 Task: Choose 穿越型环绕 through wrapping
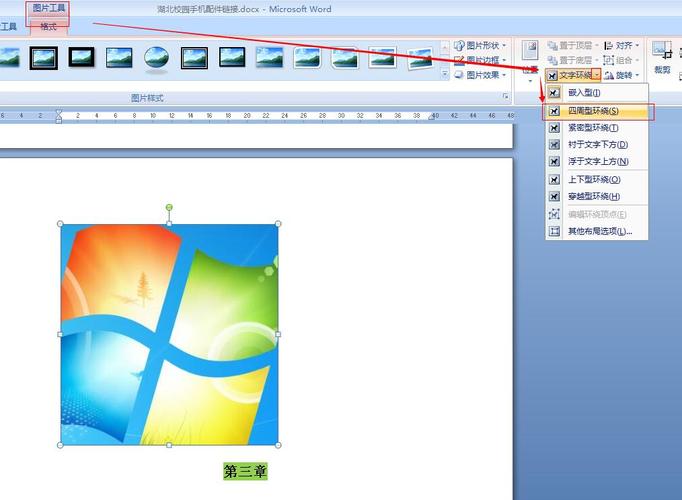point(596,197)
